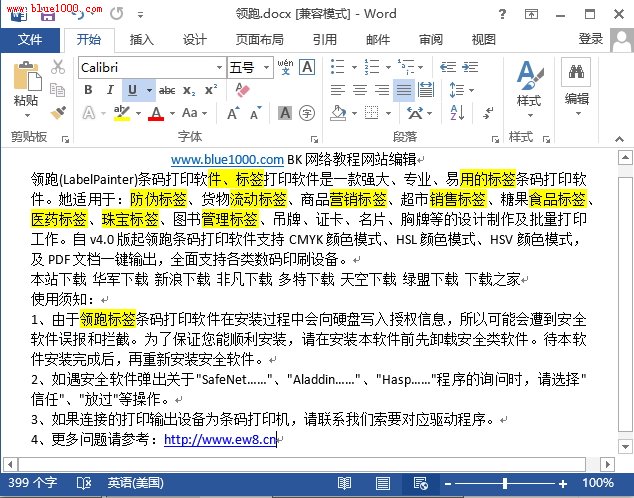Switch to the 页面布局 (Page Layout) tab
Image resolution: width=634 pixels, height=498 pixels.
tap(258, 40)
